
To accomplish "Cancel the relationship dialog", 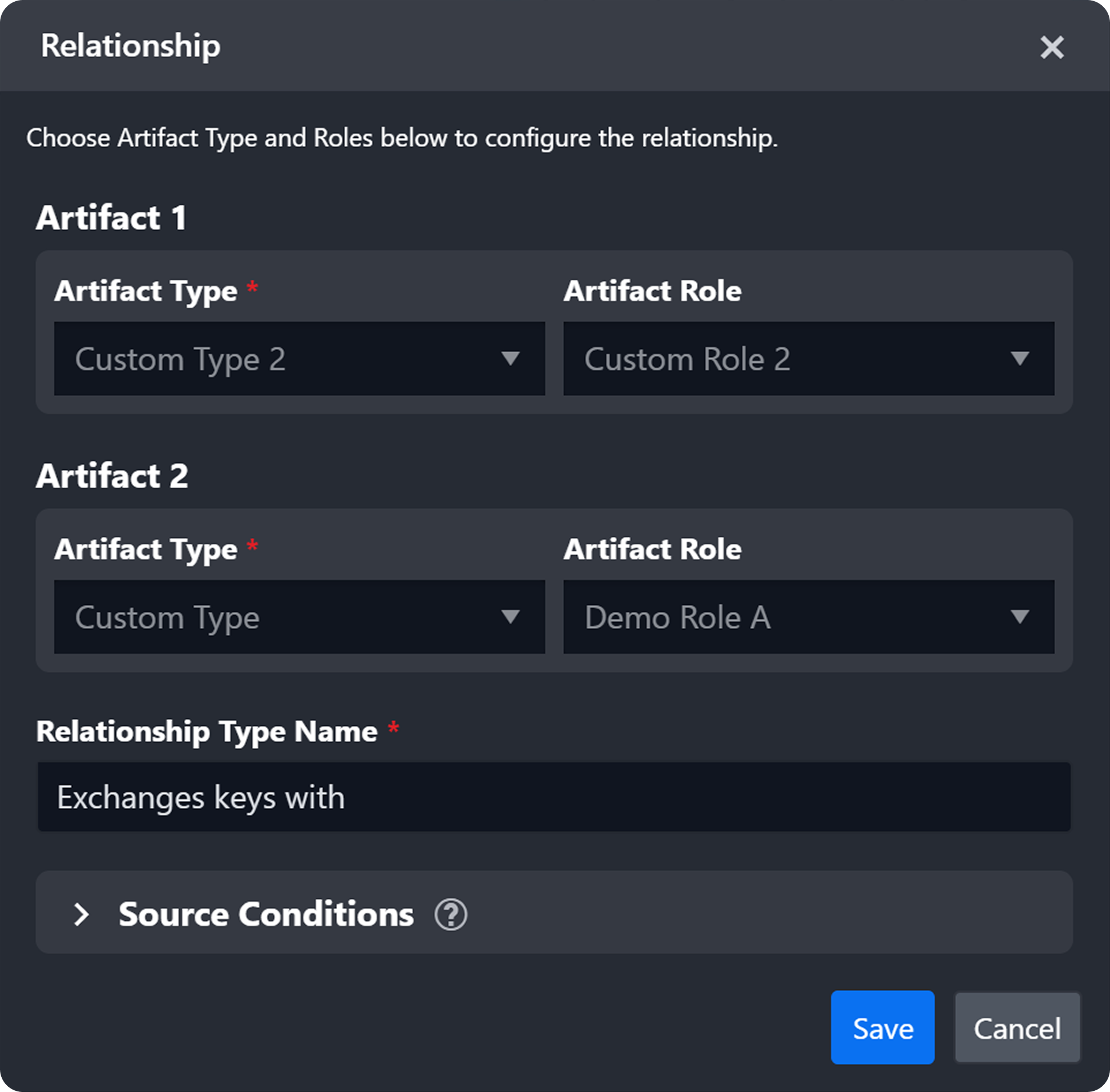I will pyautogui.click(x=1017, y=1027).
